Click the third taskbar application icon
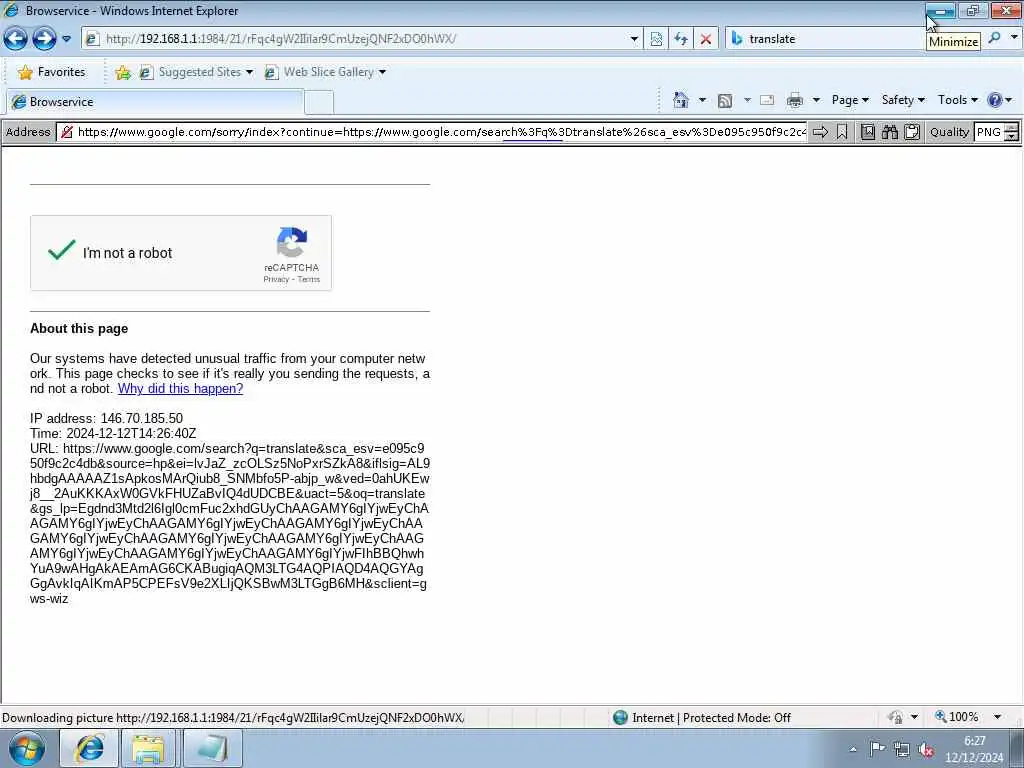1024x768 pixels. click(x=212, y=748)
